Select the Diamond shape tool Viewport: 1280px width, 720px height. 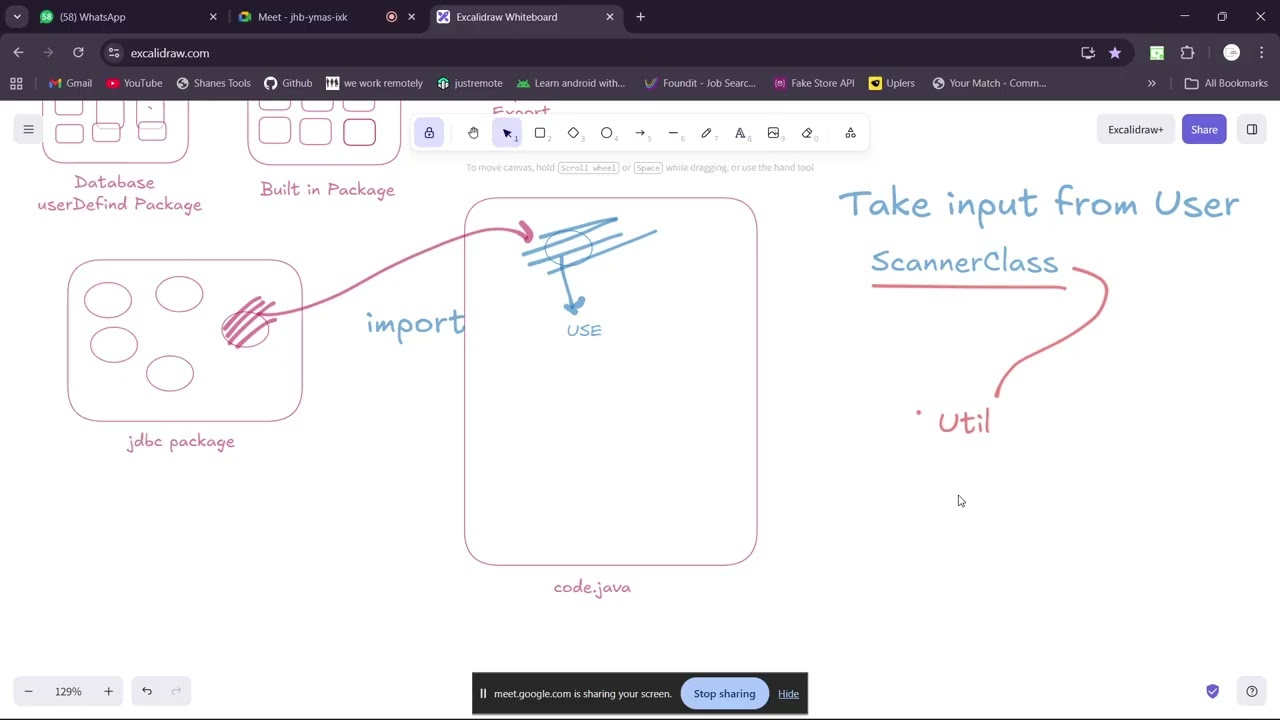pos(573,133)
